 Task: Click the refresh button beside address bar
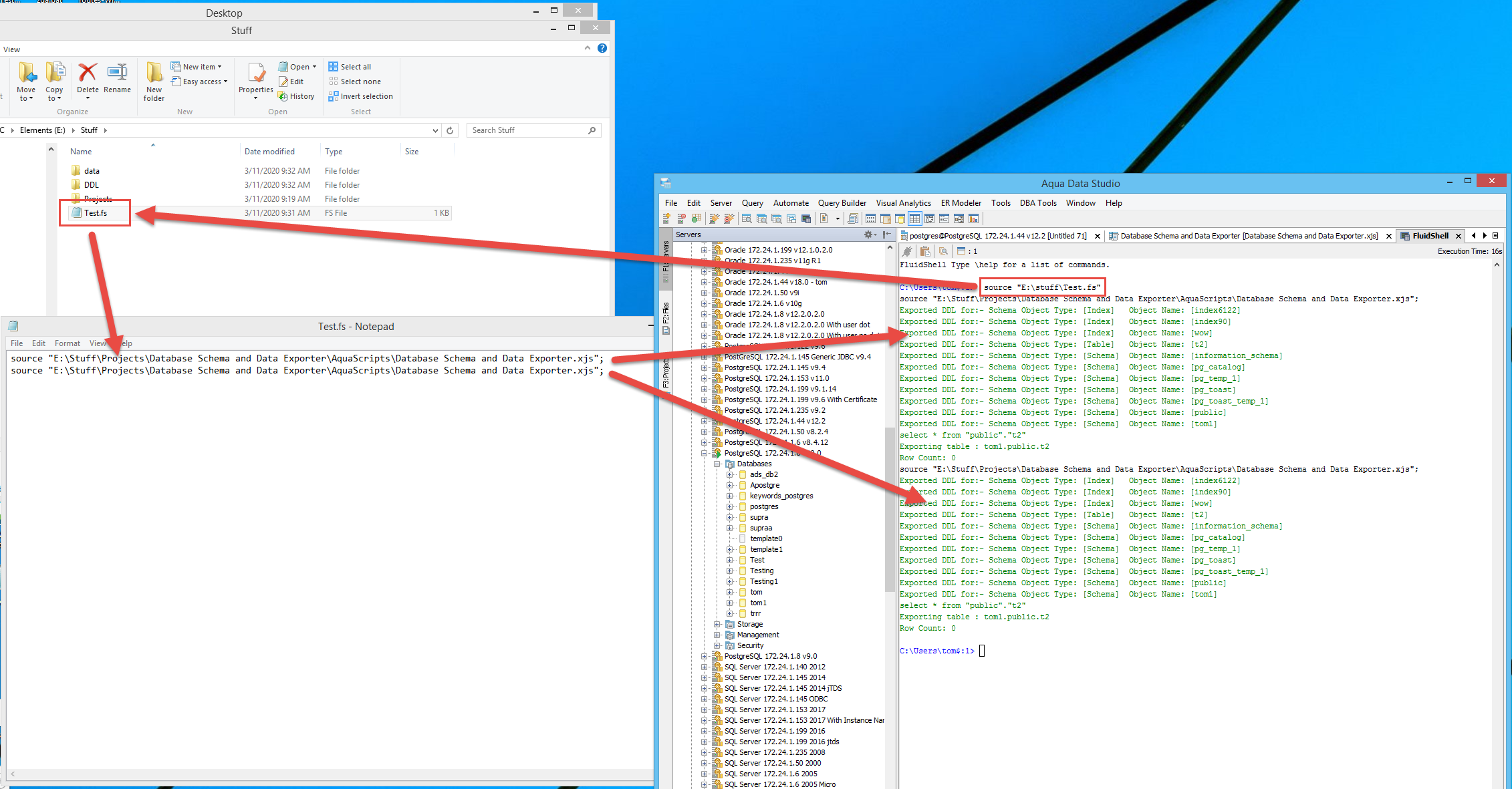450,130
